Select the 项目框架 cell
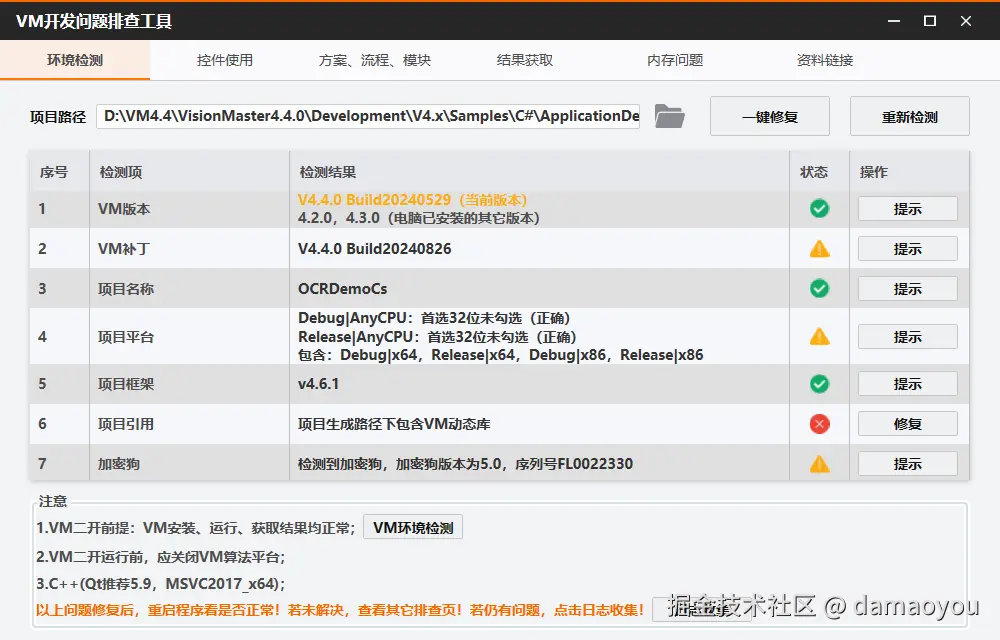Screen dimensions: 1000x640 189,384
